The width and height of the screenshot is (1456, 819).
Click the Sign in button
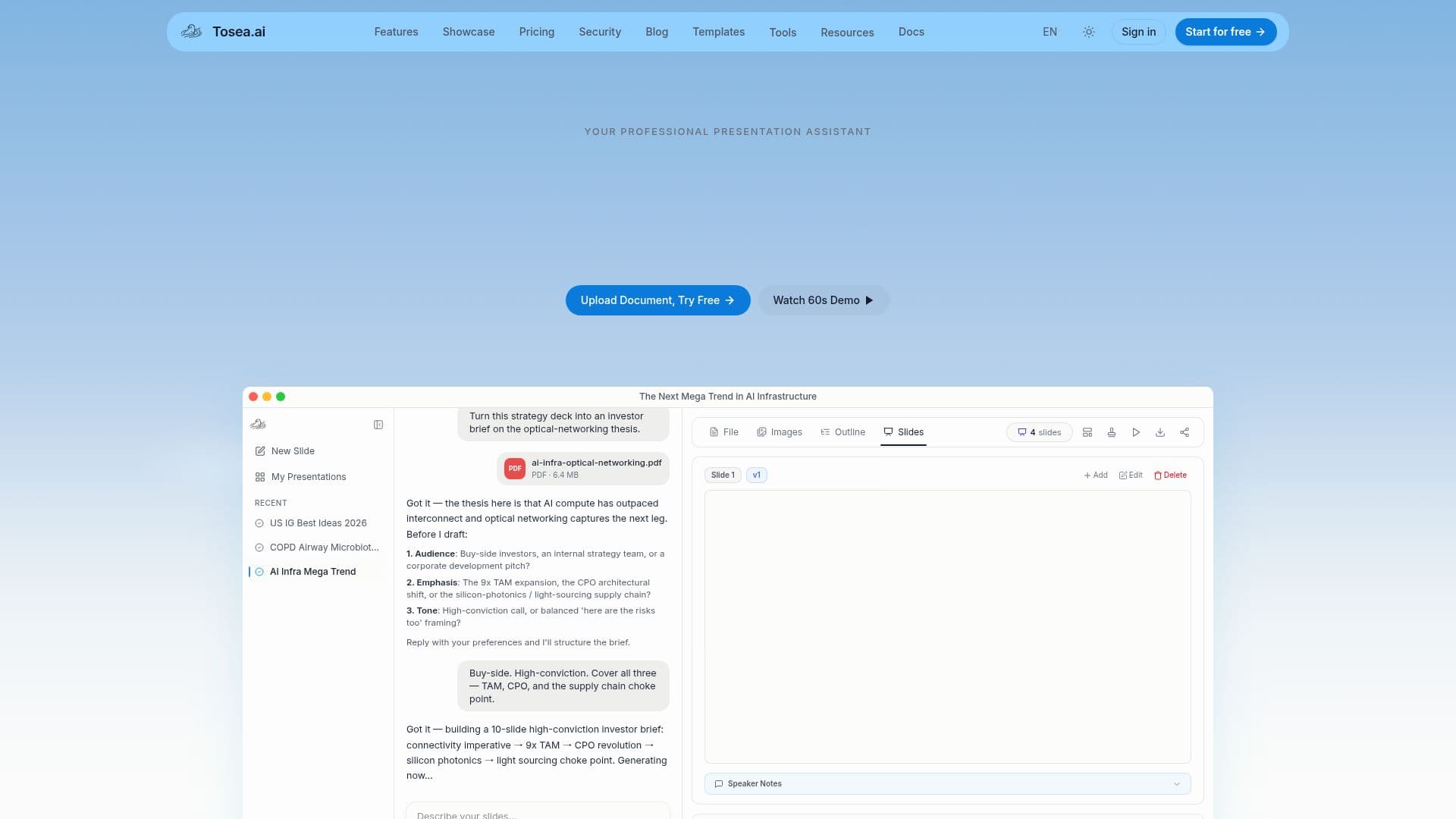[x=1138, y=32]
